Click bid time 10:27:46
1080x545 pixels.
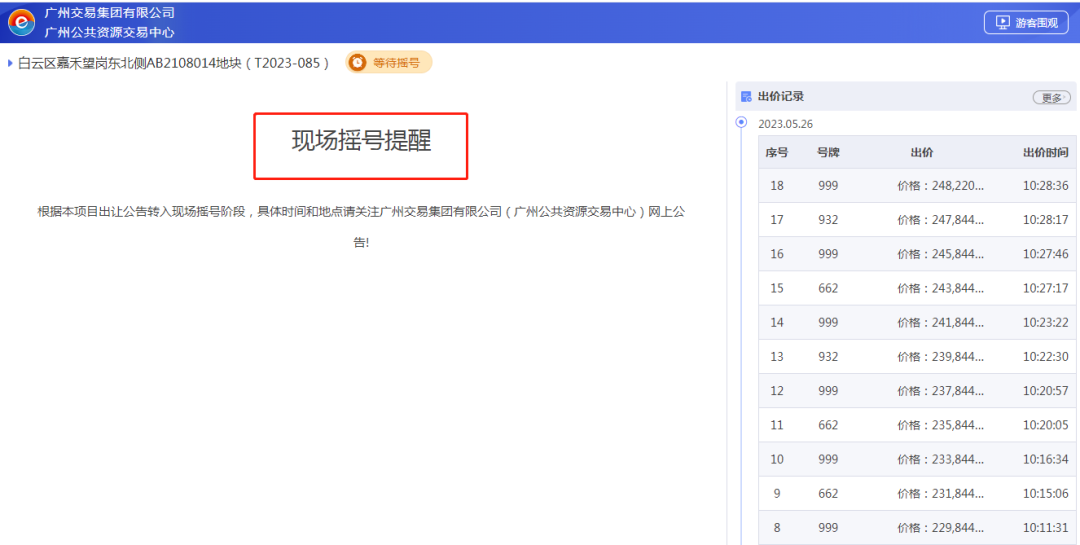point(1046,254)
